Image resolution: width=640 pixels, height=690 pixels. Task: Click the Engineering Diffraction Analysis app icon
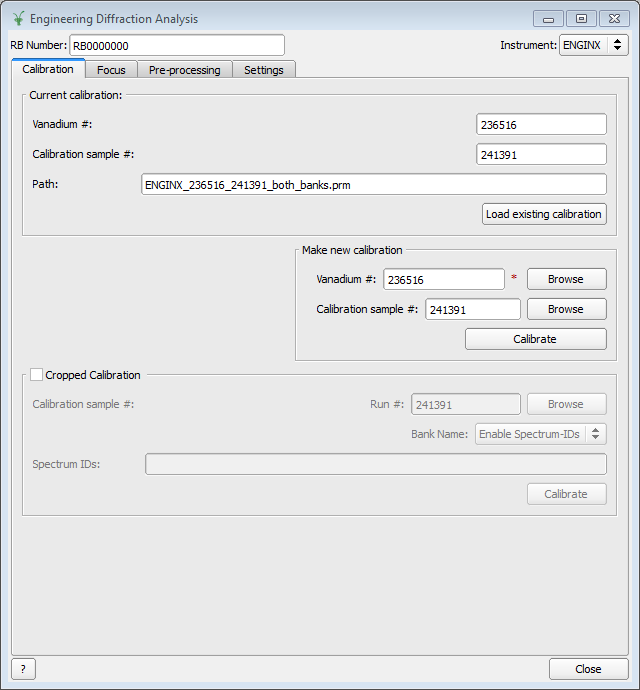18,19
